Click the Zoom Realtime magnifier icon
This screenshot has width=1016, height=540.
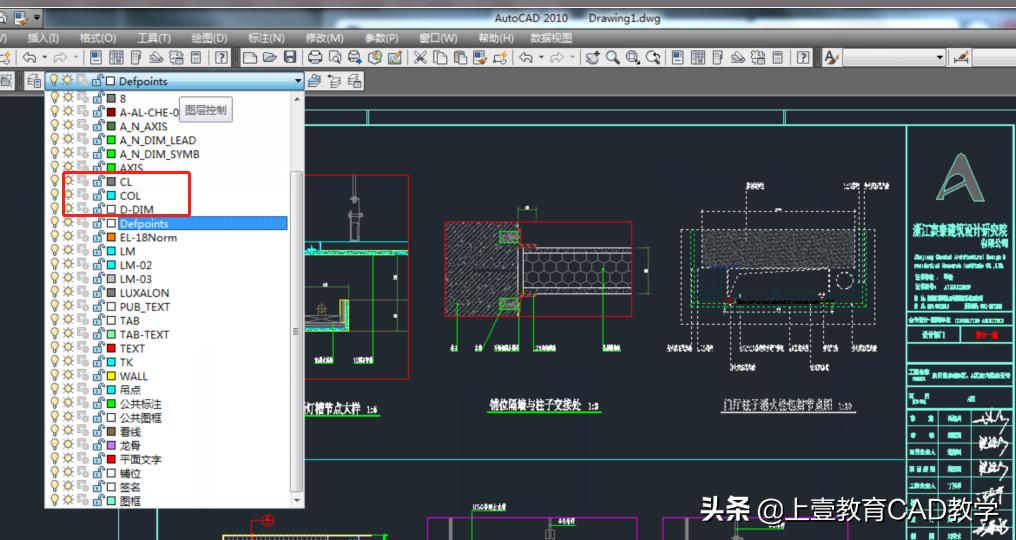point(612,58)
